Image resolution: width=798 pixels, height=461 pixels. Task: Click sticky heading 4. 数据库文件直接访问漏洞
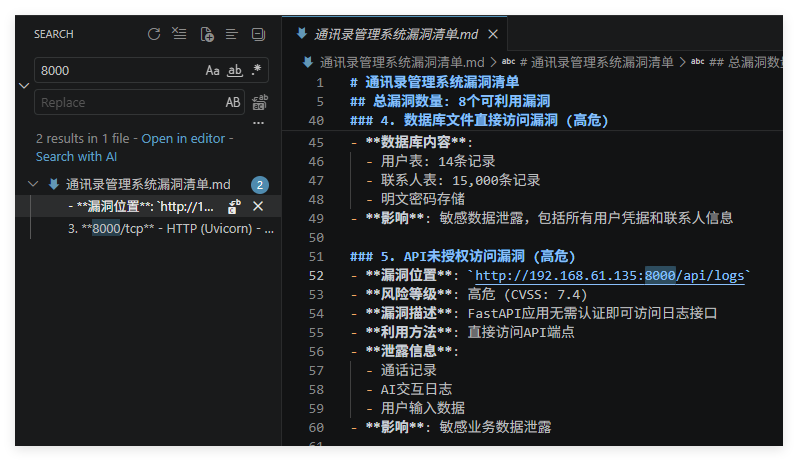pyautogui.click(x=479, y=120)
